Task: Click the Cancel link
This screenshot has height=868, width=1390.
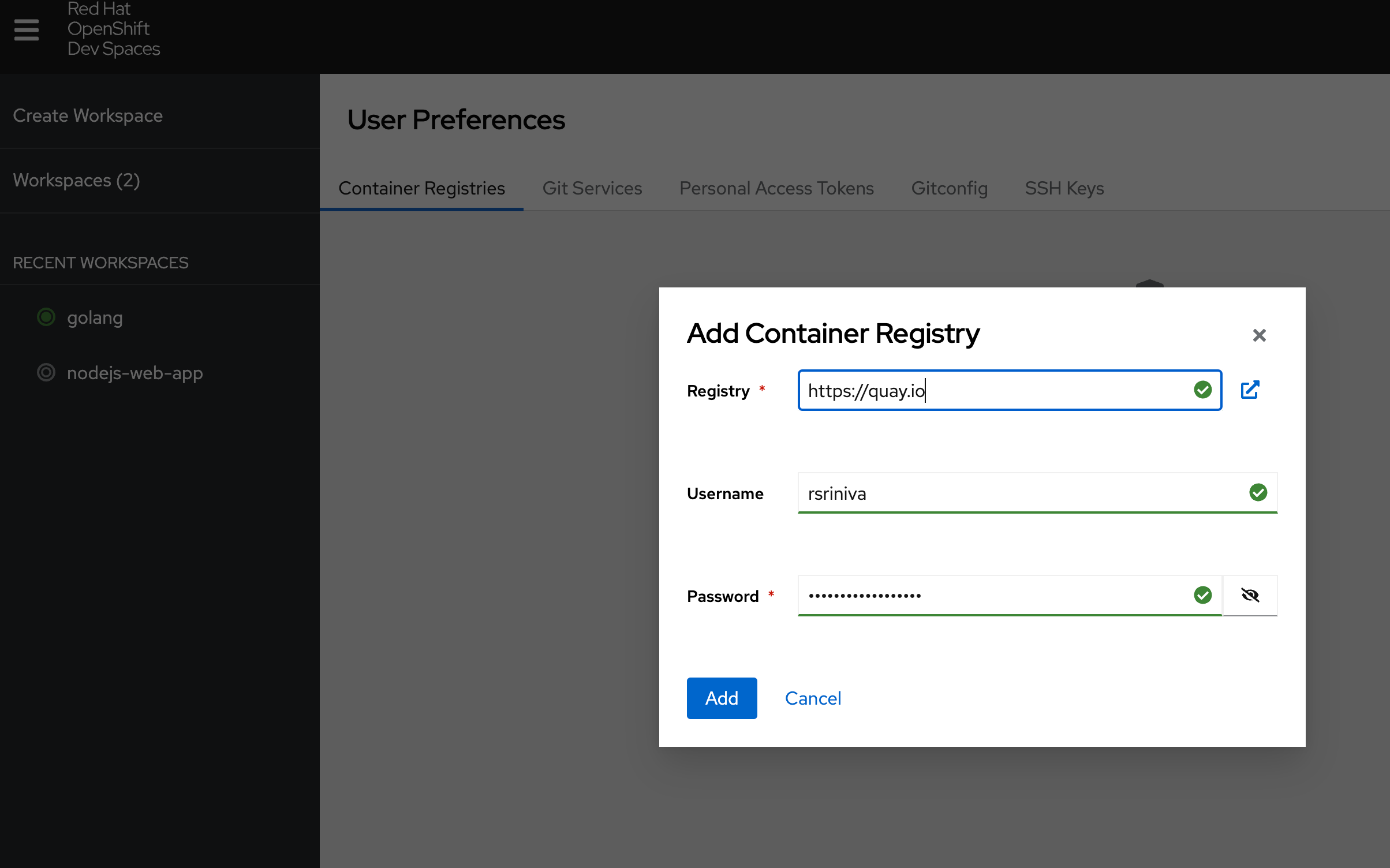Action: [813, 698]
